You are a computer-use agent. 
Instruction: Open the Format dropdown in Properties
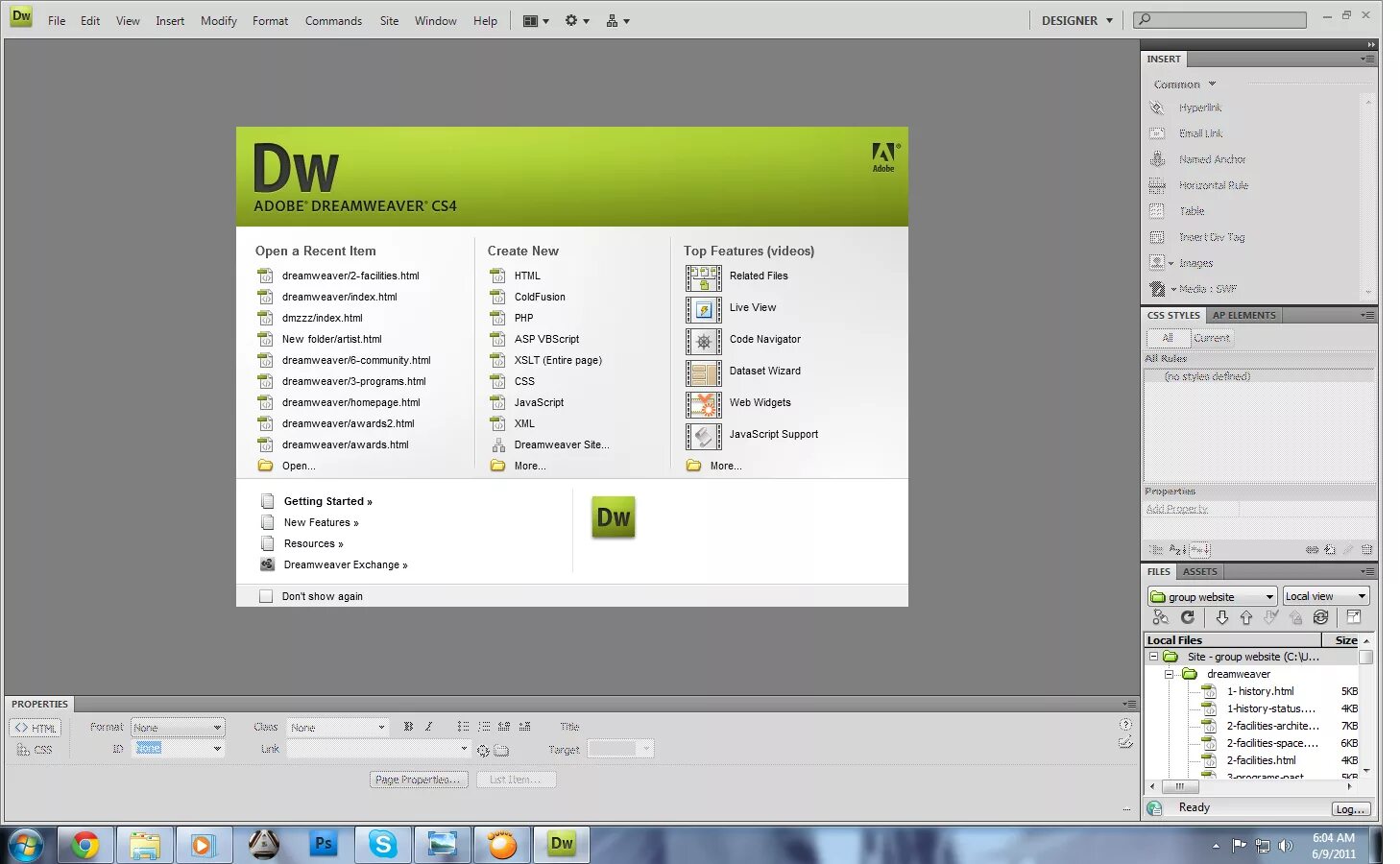coord(178,727)
